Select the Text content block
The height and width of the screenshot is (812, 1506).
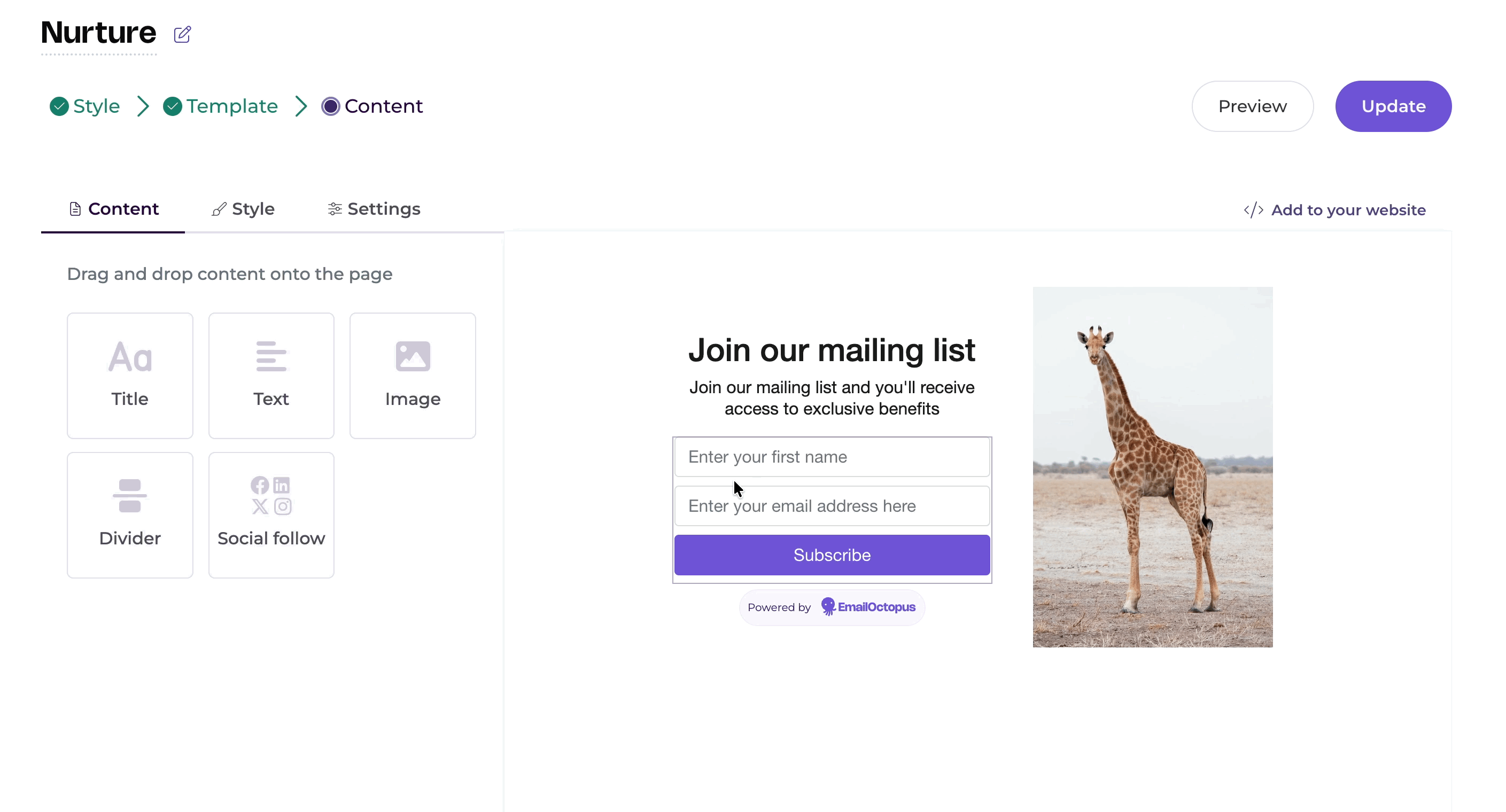tap(271, 376)
